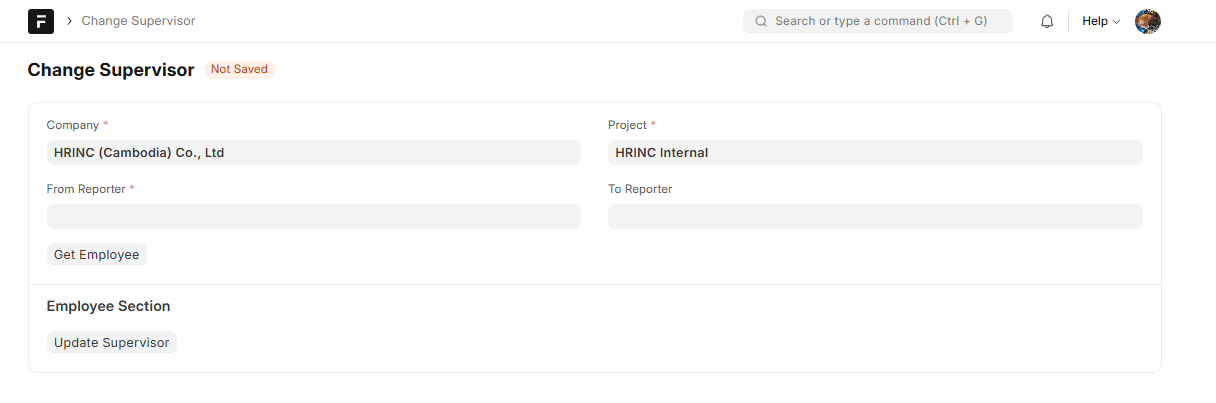The width and height of the screenshot is (1216, 403).
Task: Click the arrow next to Help
Action: (x=1116, y=21)
